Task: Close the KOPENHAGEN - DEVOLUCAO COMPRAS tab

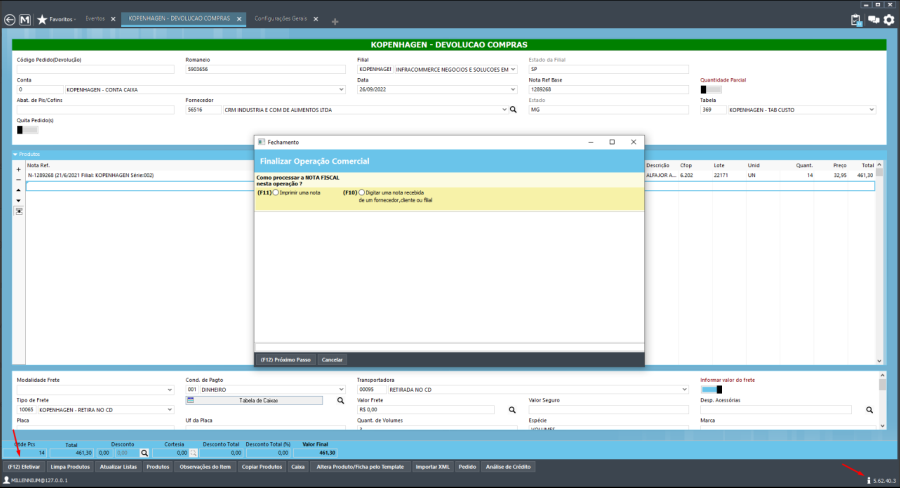Action: pyautogui.click(x=239, y=19)
